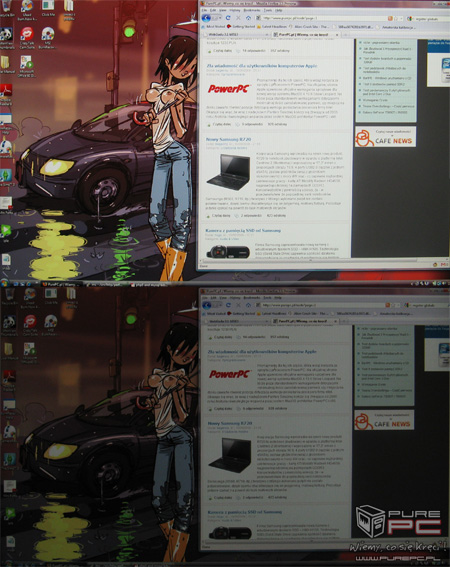Click RSS feed icon in brighter address bar
The height and width of the screenshot is (567, 450).
pyautogui.click(x=390, y=18)
